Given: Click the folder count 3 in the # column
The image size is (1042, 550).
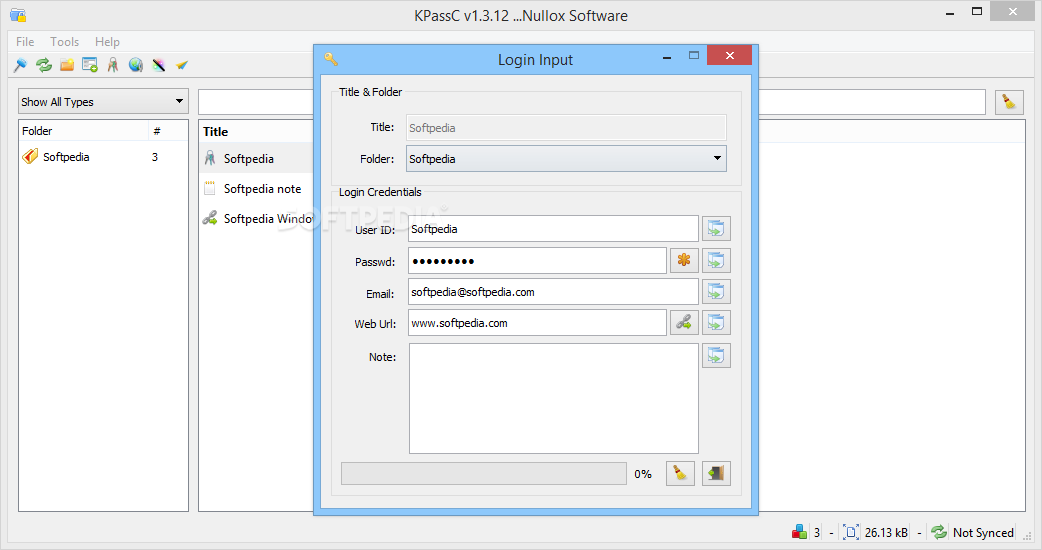Looking at the screenshot, I should [x=155, y=157].
